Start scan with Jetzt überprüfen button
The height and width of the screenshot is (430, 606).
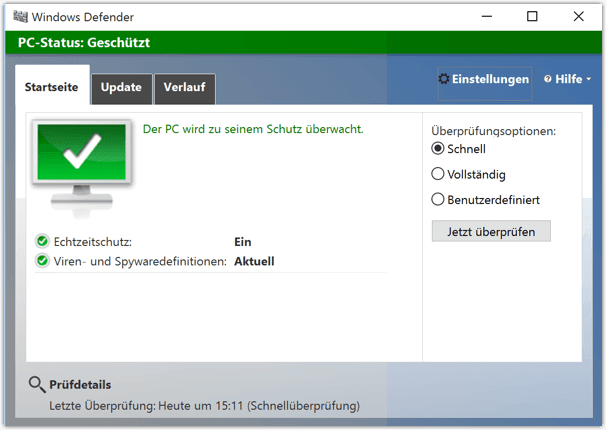(491, 231)
